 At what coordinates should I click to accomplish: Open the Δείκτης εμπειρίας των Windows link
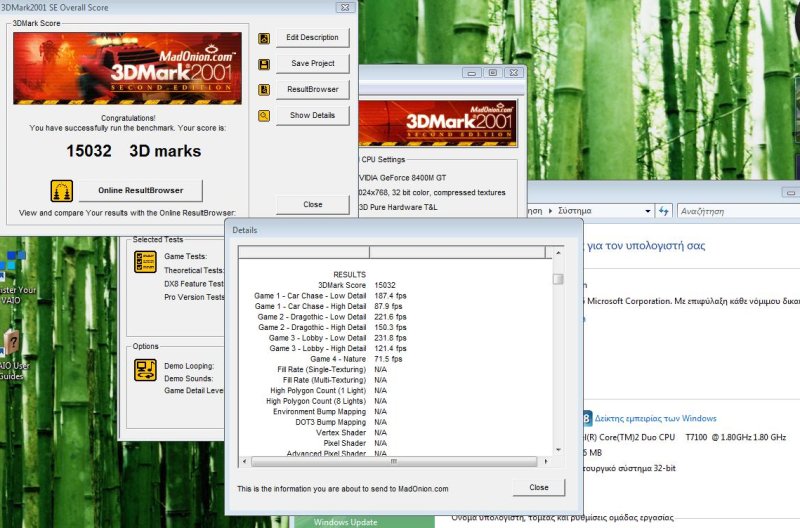click(656, 418)
